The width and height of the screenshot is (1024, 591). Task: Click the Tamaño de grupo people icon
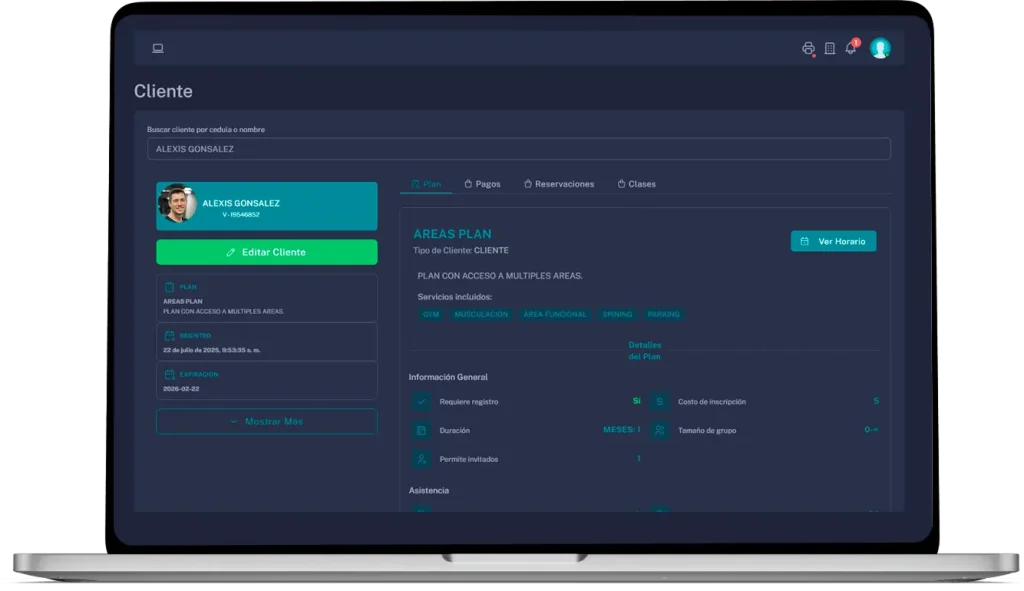point(659,430)
